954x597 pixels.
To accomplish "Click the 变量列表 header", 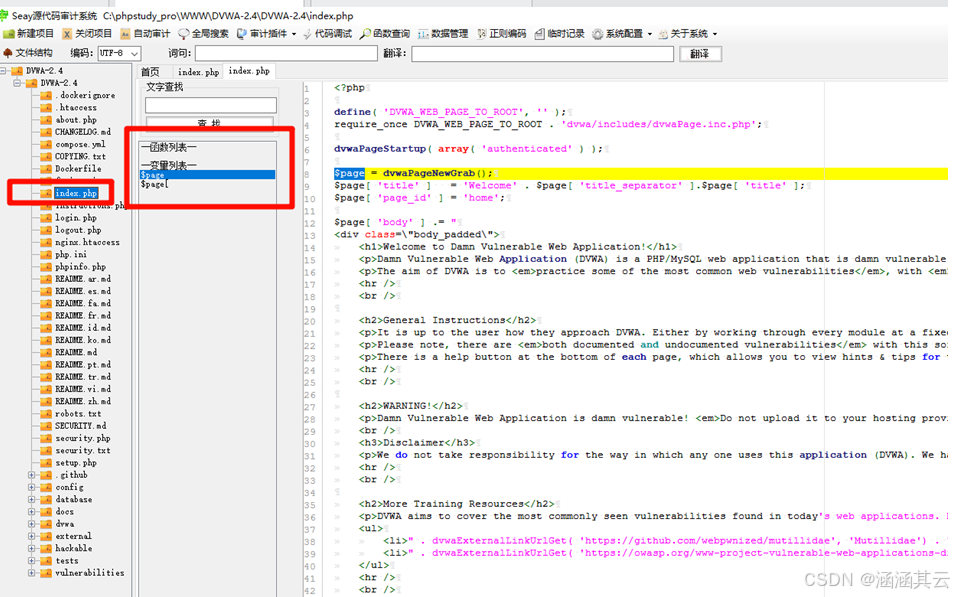I will (169, 166).
